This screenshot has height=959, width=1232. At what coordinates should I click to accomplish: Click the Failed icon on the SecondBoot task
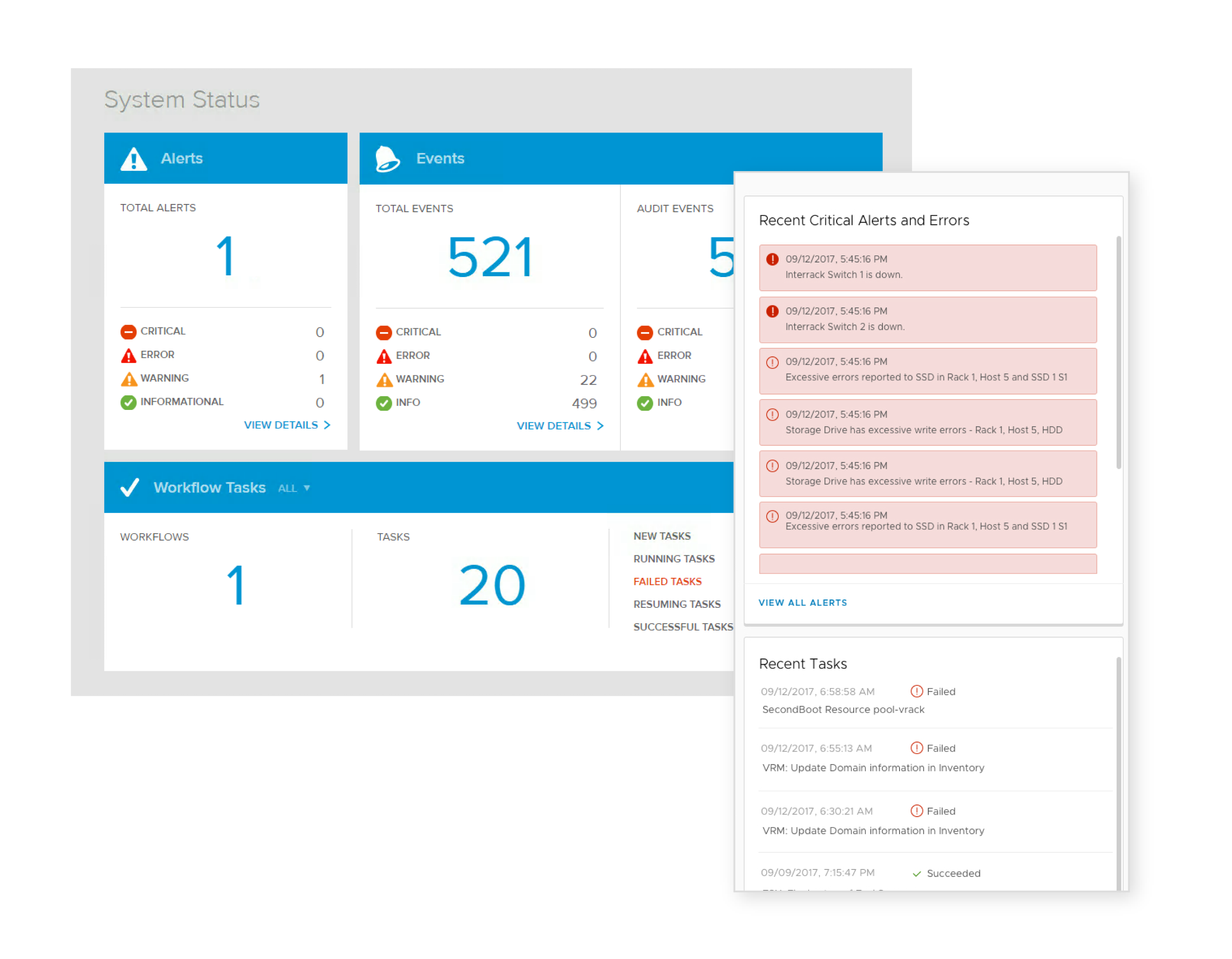tap(917, 691)
